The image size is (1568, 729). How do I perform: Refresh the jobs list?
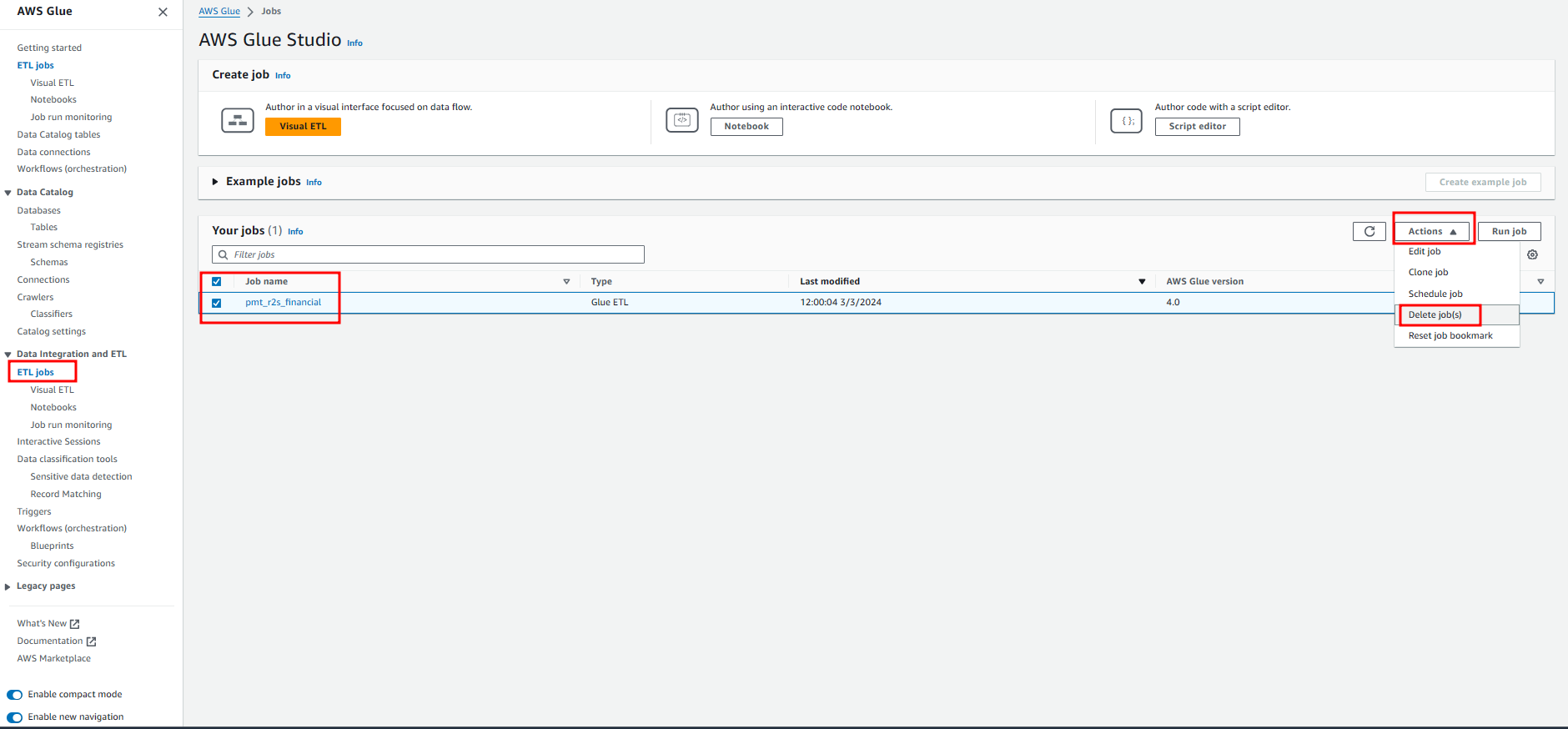pos(1369,231)
